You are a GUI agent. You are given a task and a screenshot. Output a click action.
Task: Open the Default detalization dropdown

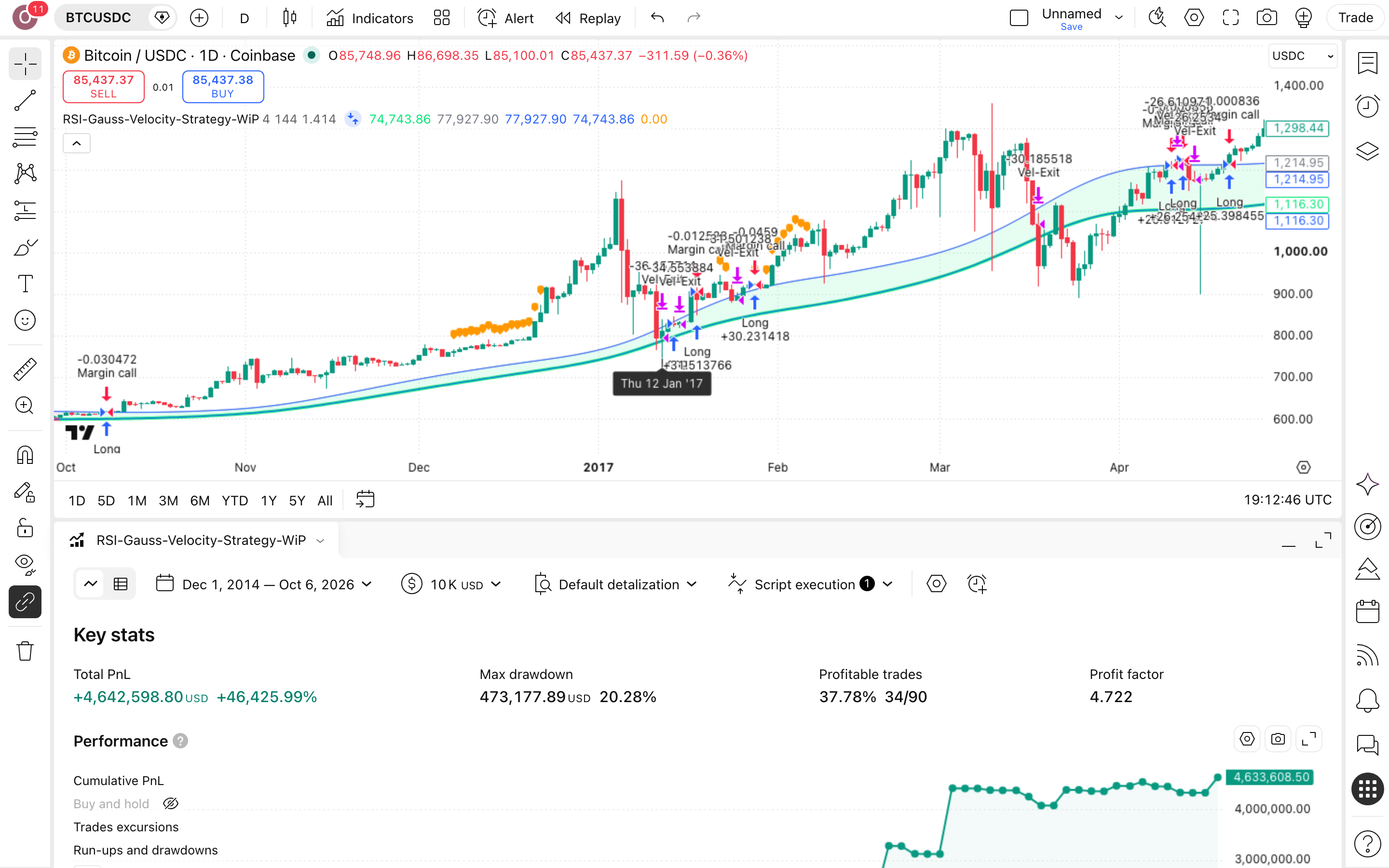[616, 584]
